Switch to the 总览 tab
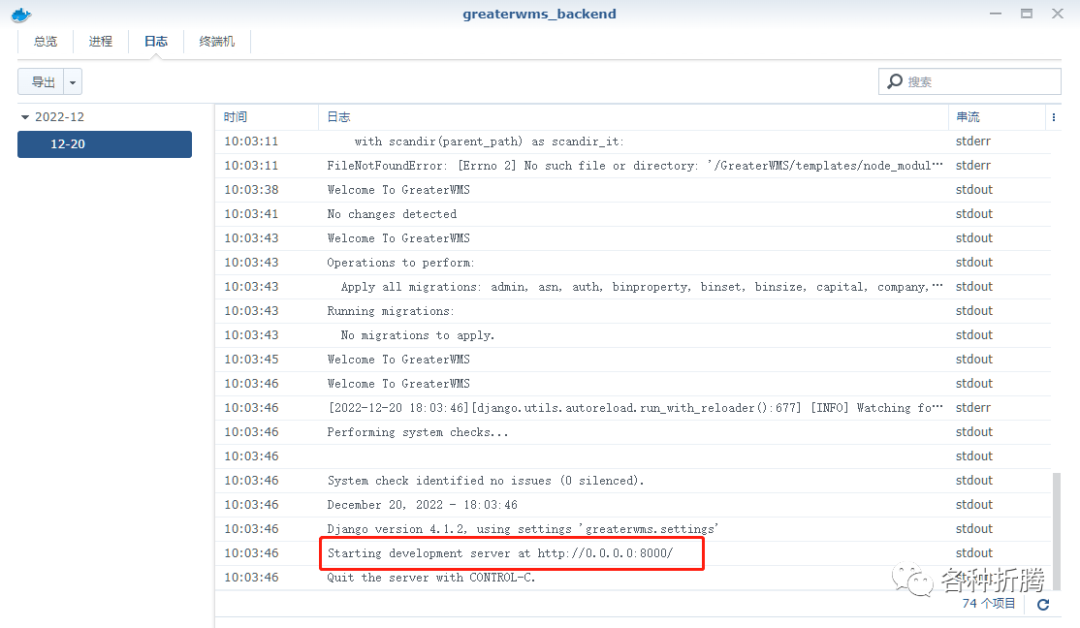Image resolution: width=1080 pixels, height=628 pixels. [45, 41]
